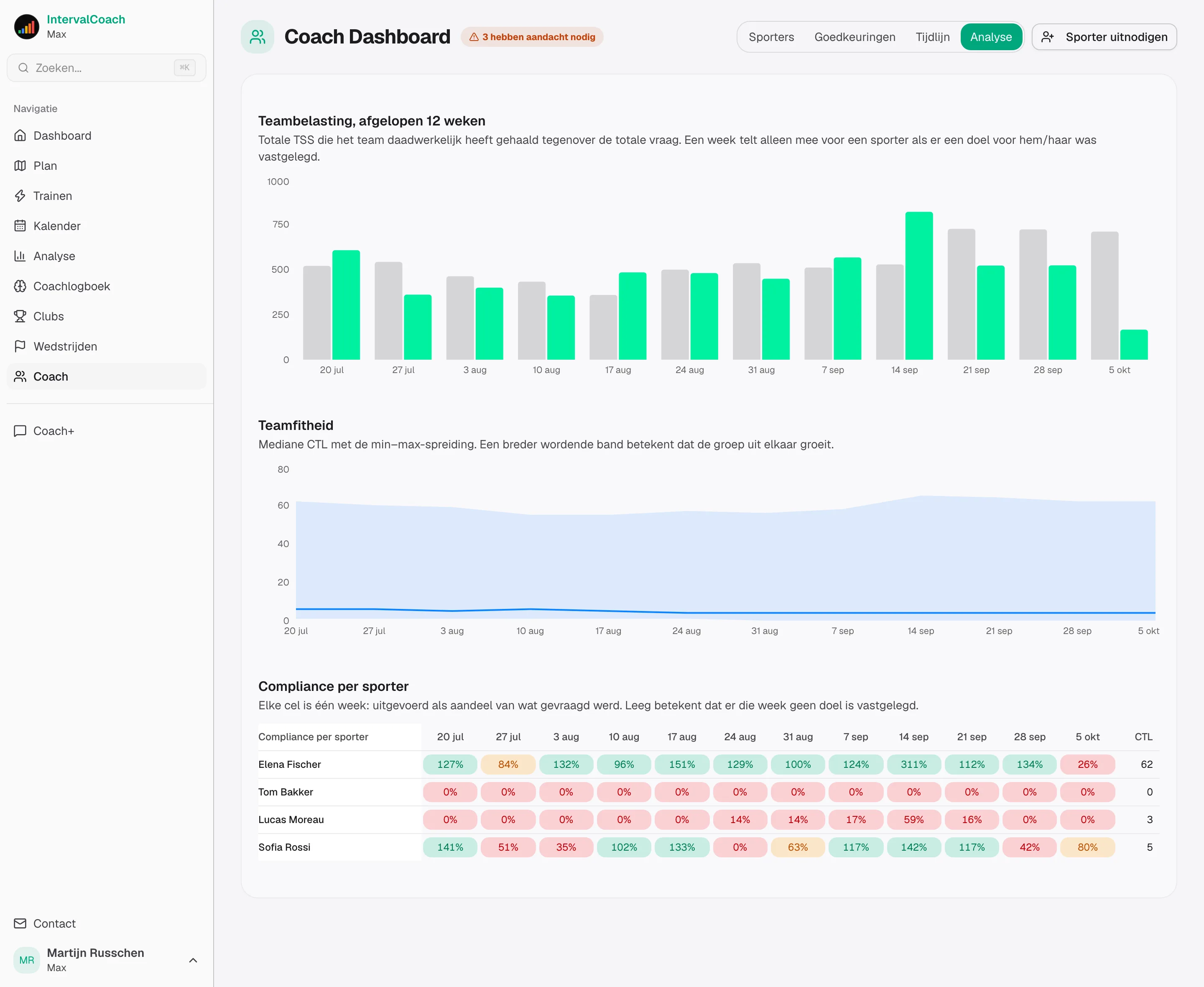This screenshot has width=1204, height=987.
Task: Click Elena Fischer's 26% cell
Action: coord(1087,765)
